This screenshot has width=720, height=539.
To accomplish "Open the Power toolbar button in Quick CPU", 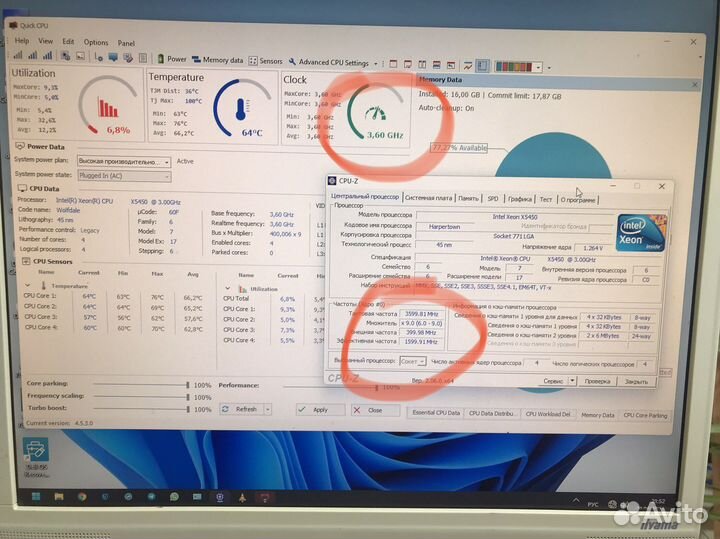I will 172,59.
